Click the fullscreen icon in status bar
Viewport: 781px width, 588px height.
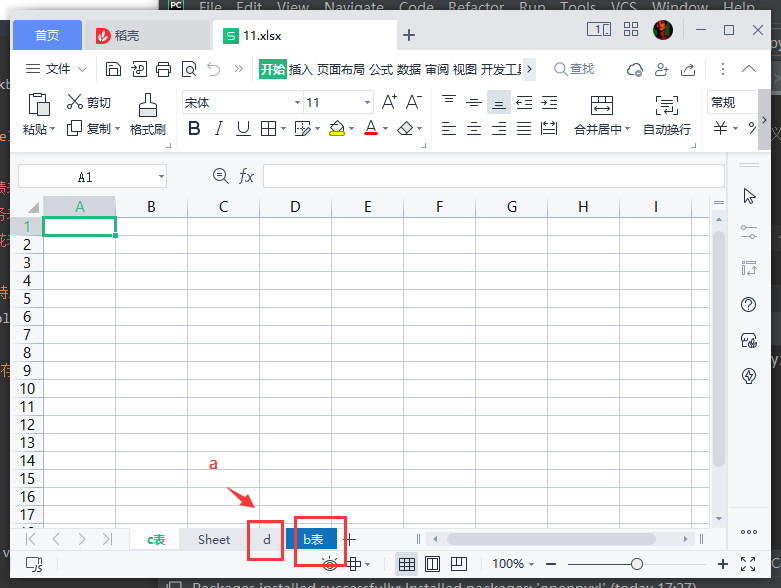pos(748,564)
